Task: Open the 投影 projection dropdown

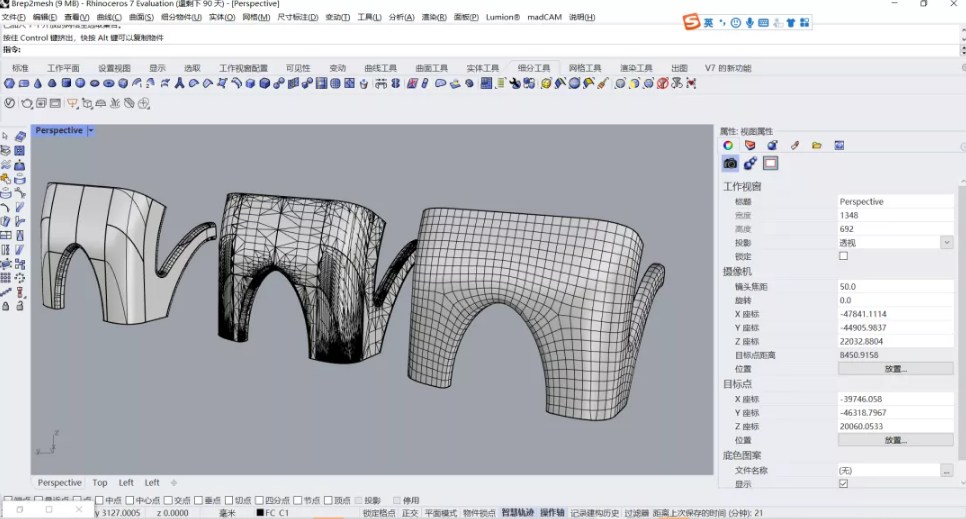Action: click(947, 243)
